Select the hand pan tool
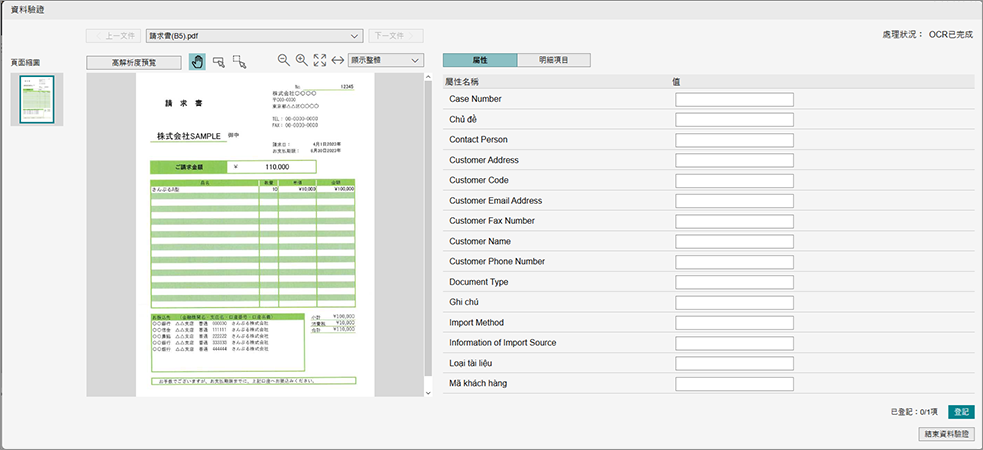Screen dimensions: 983x450 197,62
